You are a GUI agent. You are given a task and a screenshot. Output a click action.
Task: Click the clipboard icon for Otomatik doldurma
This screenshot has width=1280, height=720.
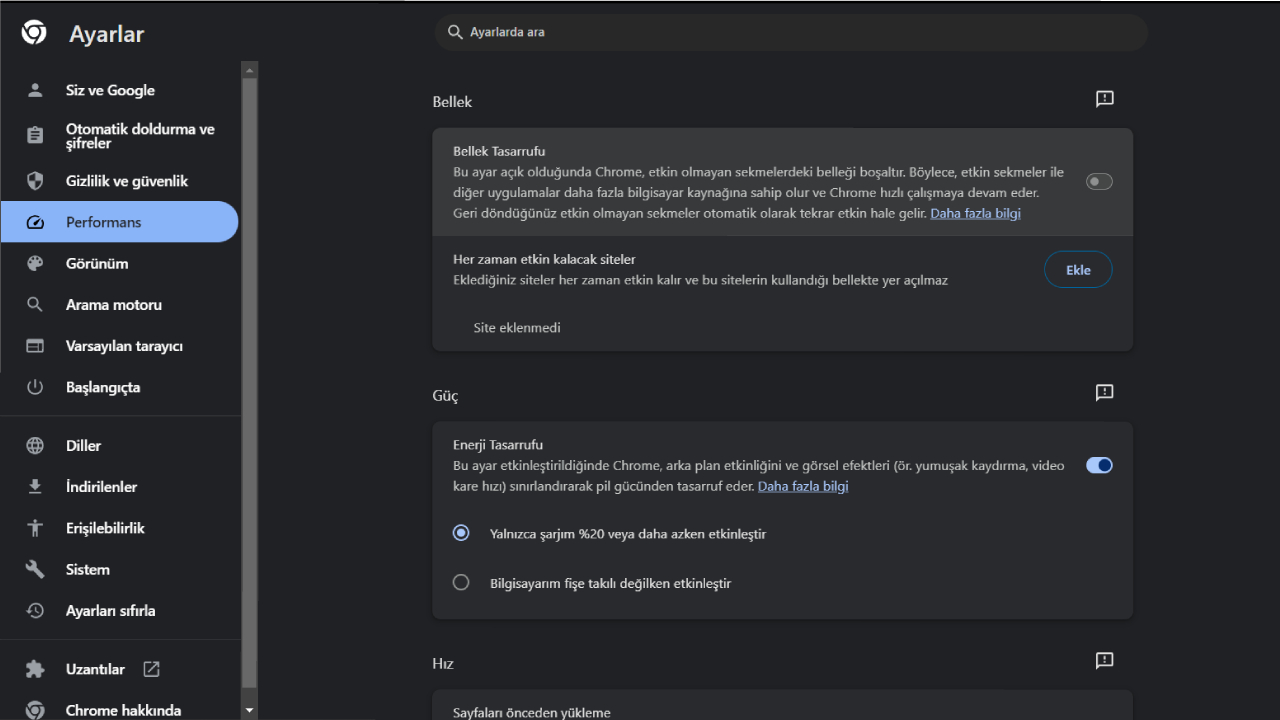coord(35,136)
